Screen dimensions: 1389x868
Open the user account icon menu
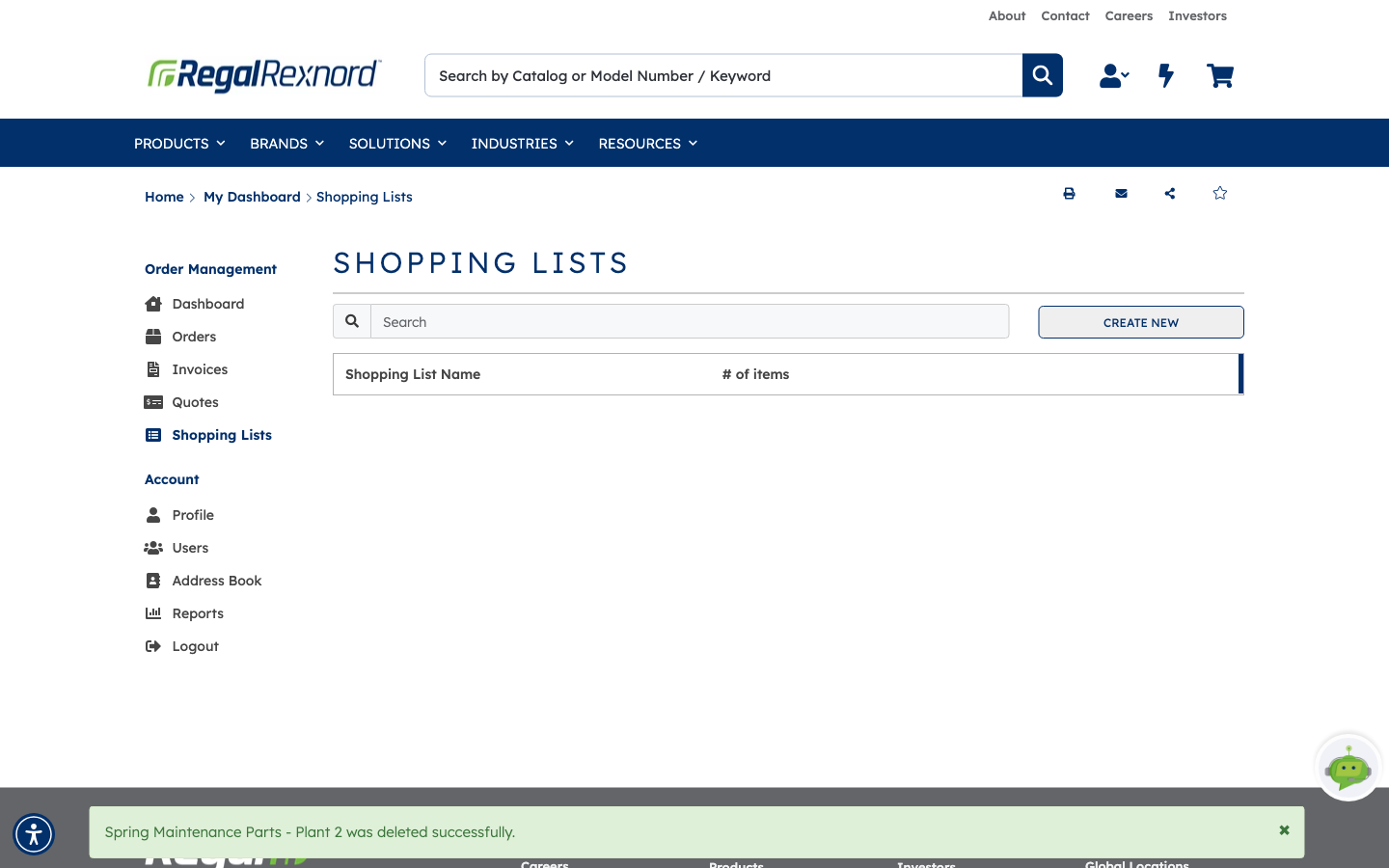[1114, 75]
